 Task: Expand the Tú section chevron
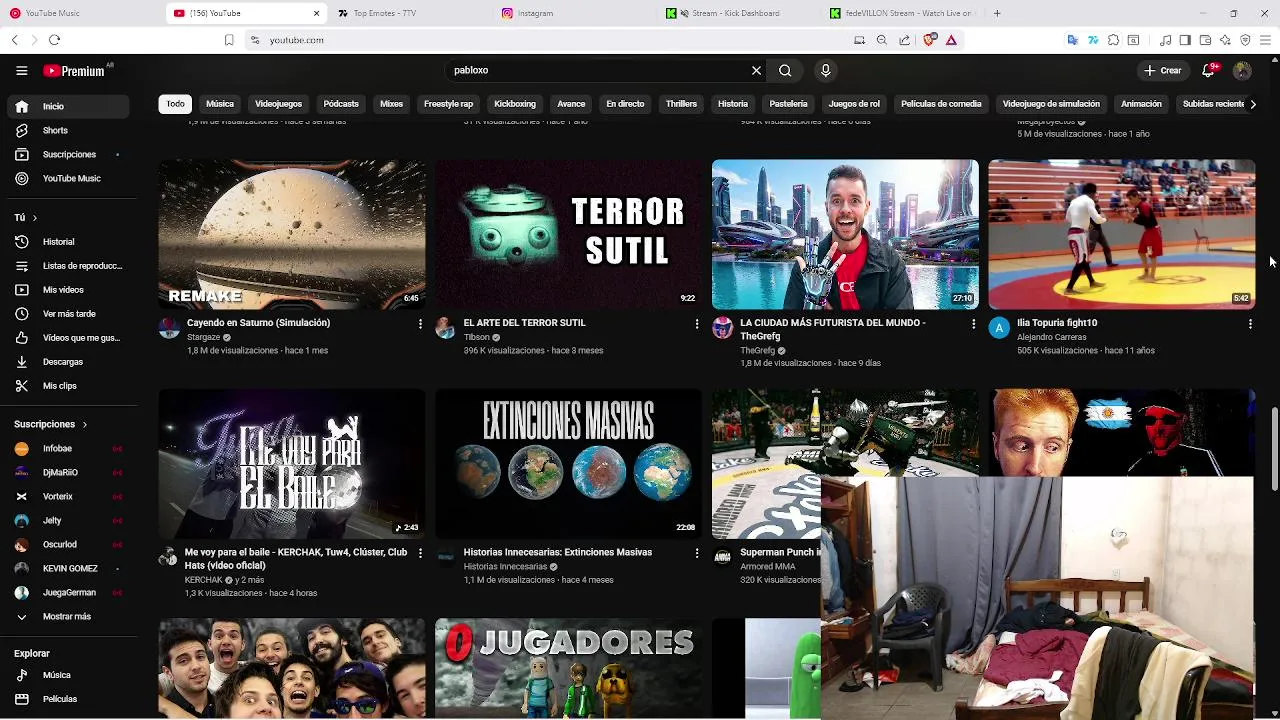[34, 218]
